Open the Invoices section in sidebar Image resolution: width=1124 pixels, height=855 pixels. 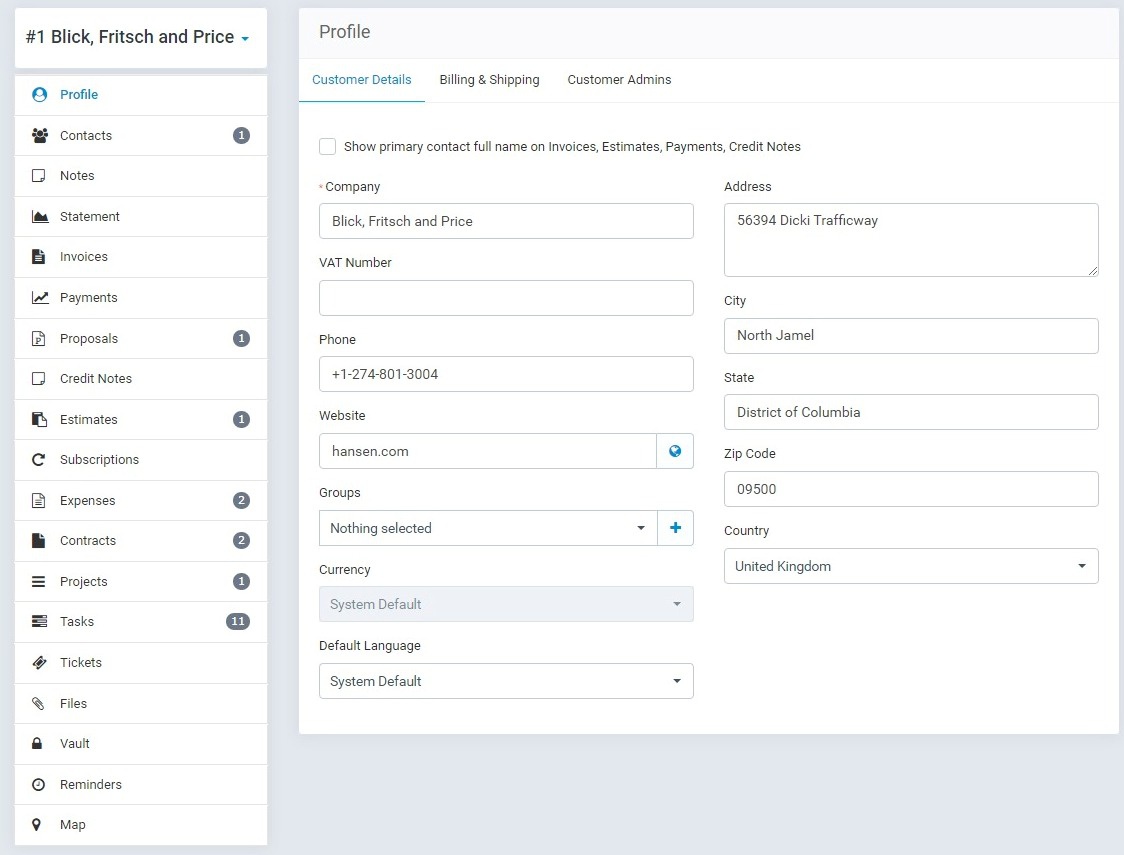[x=84, y=257]
